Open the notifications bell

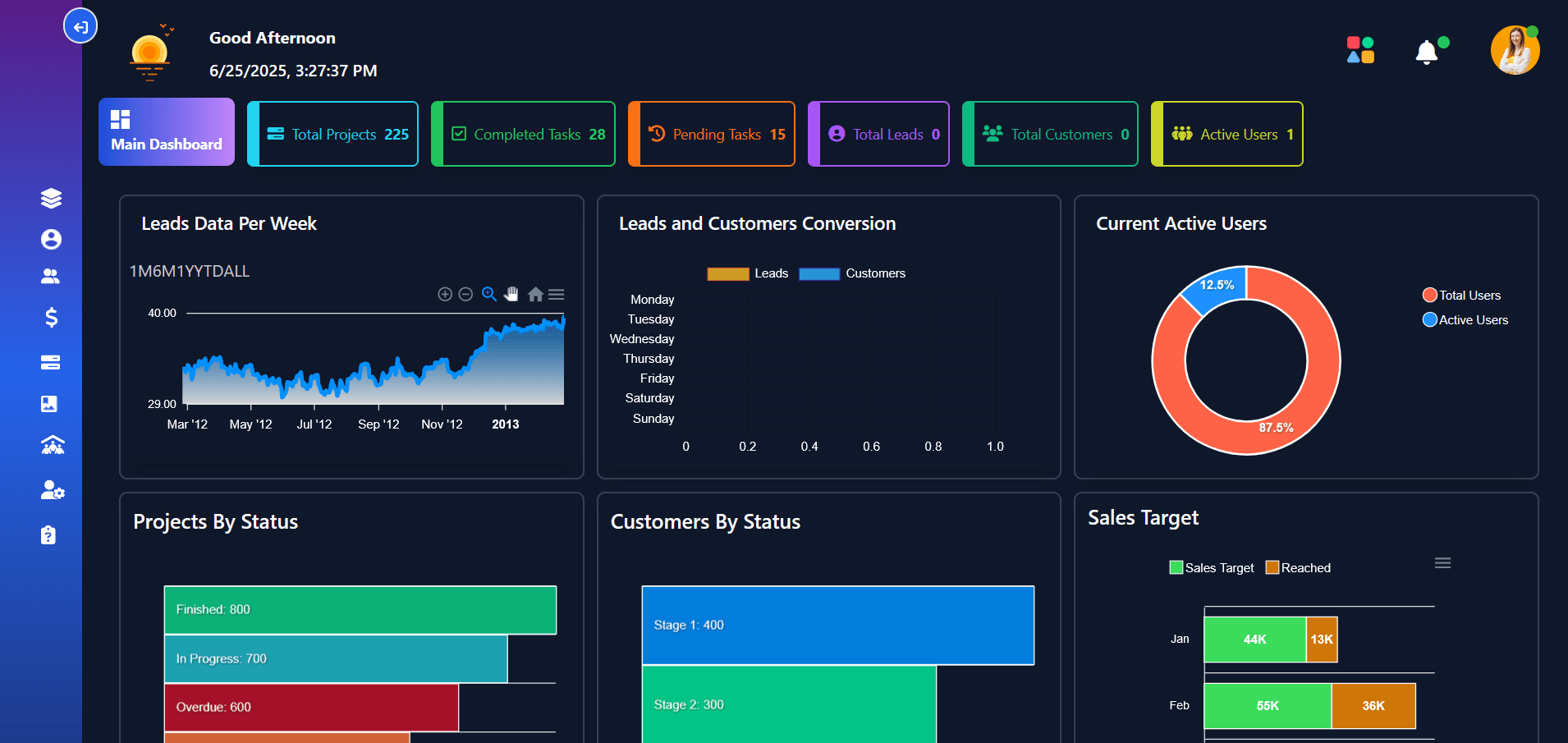point(1427,52)
